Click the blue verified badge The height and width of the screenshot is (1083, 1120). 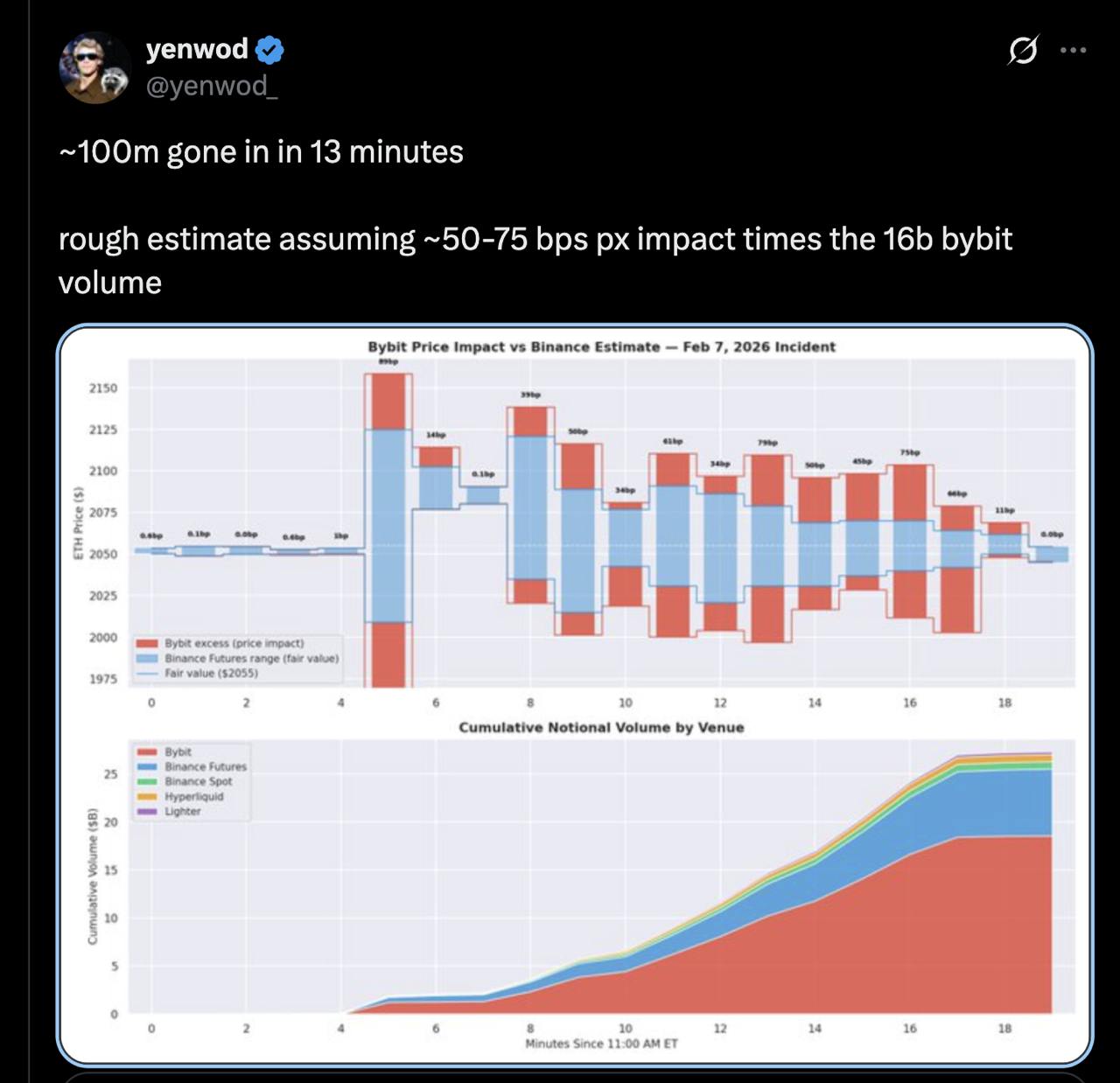[x=269, y=50]
